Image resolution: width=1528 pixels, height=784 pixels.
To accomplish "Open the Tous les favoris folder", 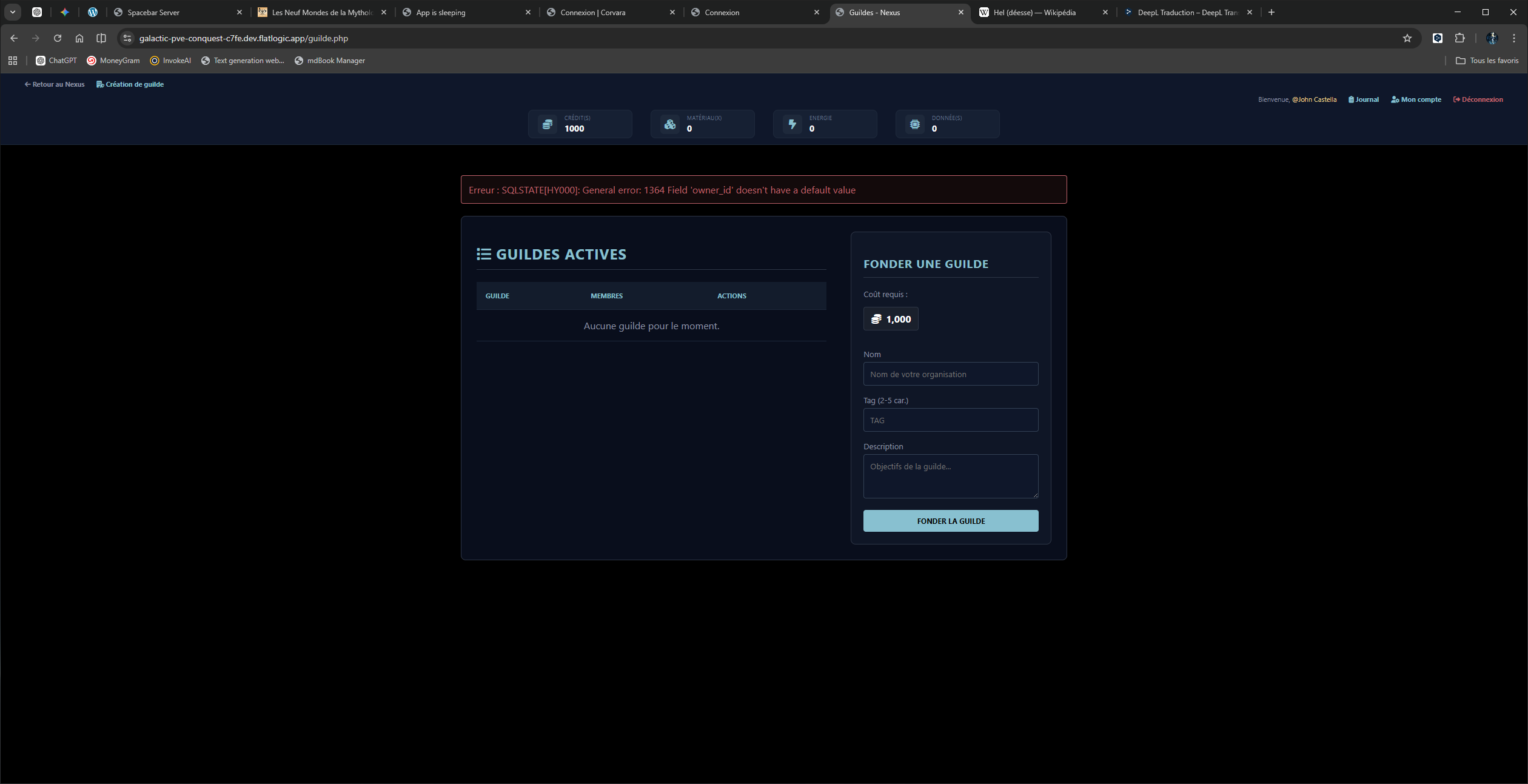I will [1487, 61].
